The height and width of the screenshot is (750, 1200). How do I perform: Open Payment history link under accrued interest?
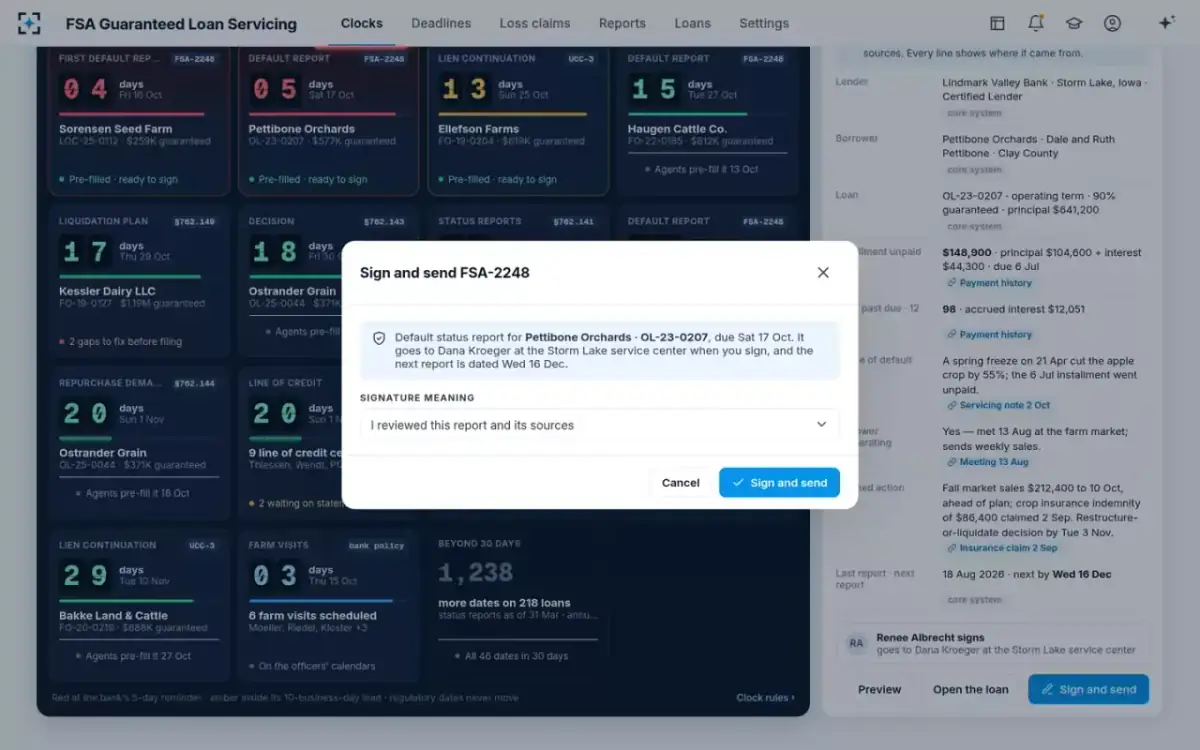989,335
